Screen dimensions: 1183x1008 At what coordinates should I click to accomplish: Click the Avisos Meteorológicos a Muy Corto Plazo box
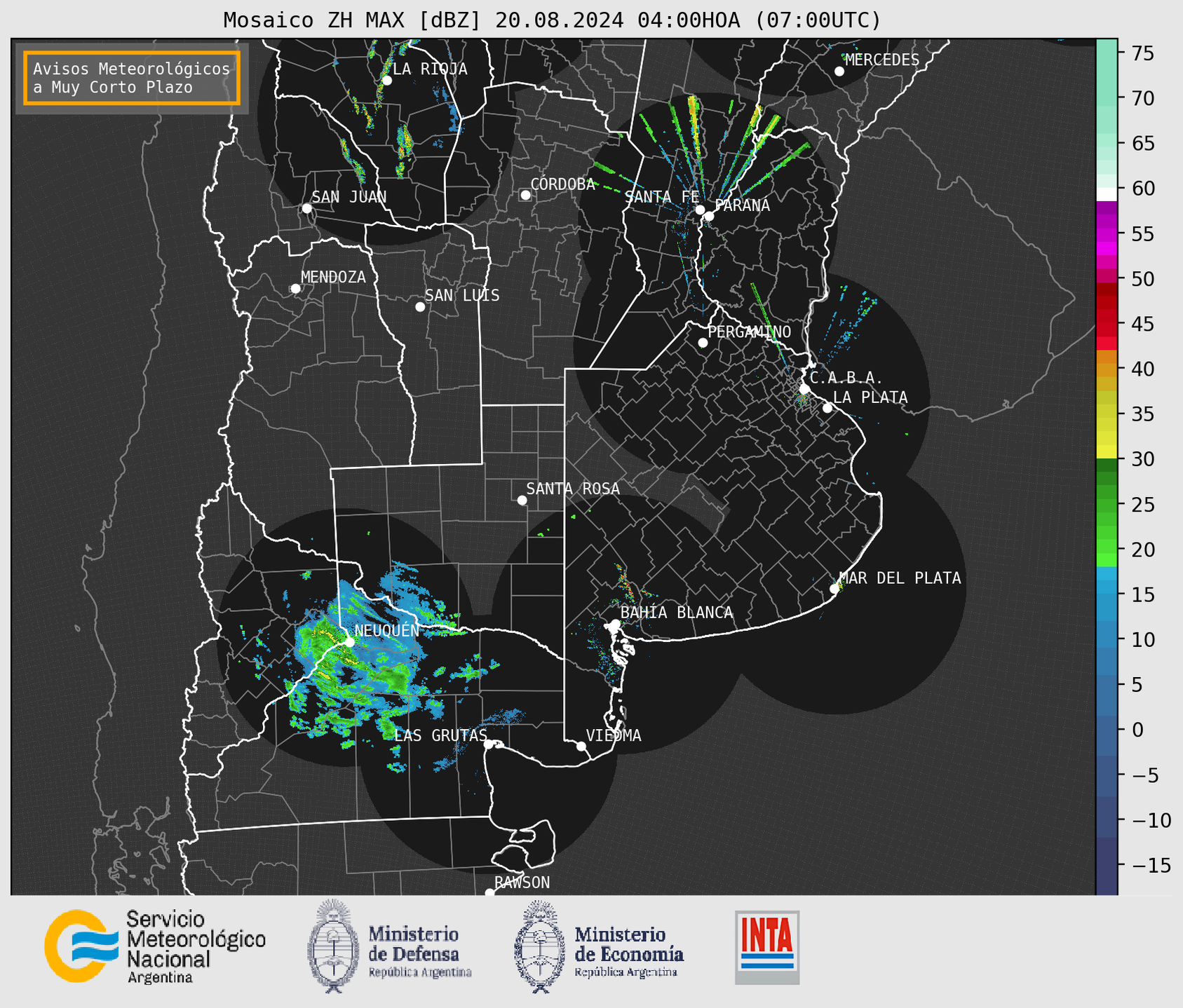coord(132,78)
